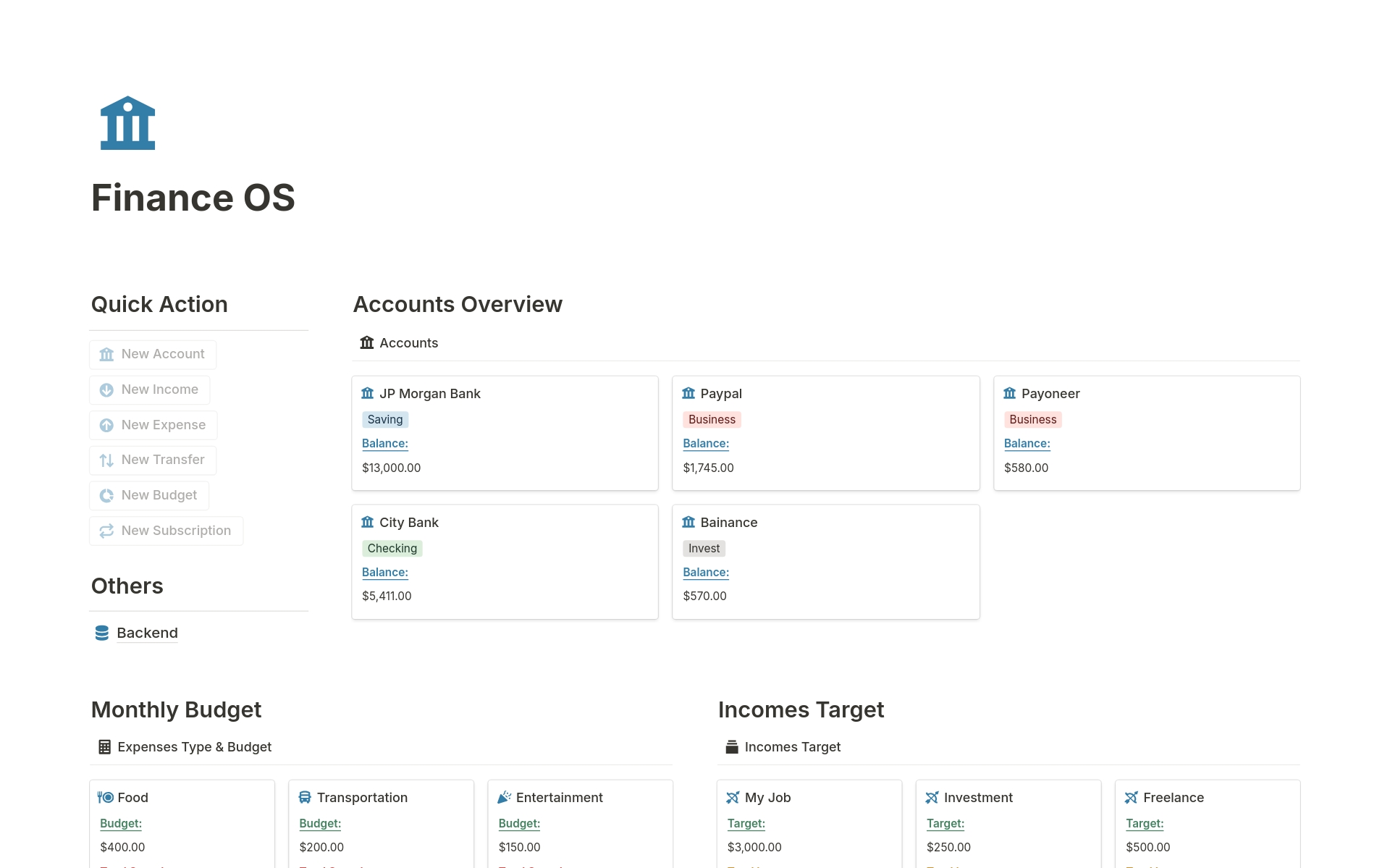Screen dimensions: 1390x868
Task: Select the Incomes Target view tab
Action: point(783,747)
